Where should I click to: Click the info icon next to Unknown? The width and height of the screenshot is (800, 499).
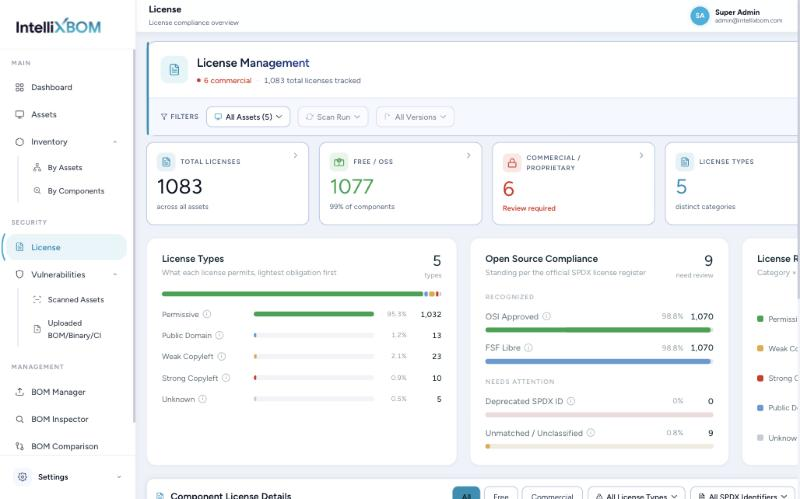[x=203, y=399]
